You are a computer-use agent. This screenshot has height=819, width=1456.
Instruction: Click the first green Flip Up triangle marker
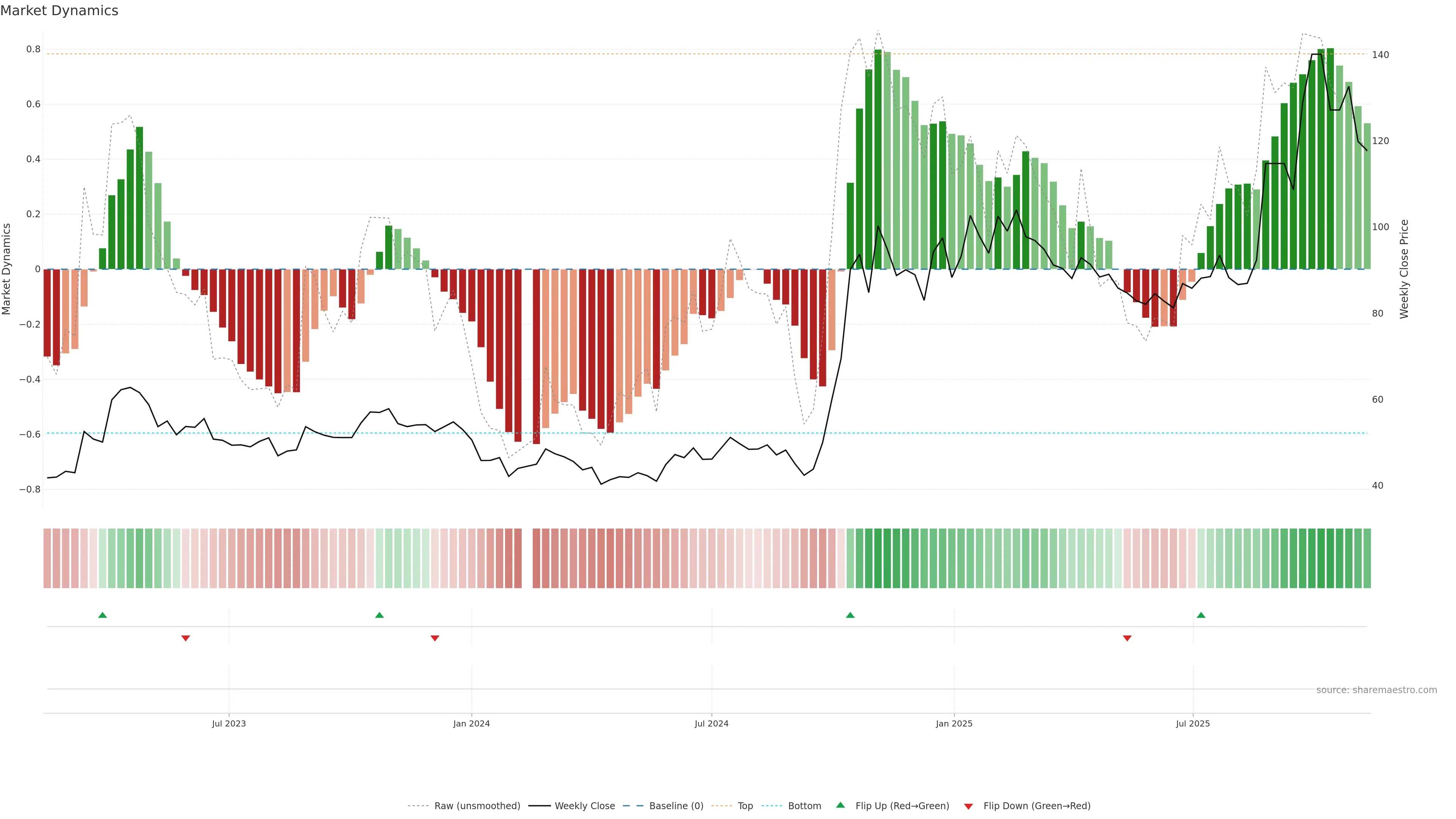102,615
